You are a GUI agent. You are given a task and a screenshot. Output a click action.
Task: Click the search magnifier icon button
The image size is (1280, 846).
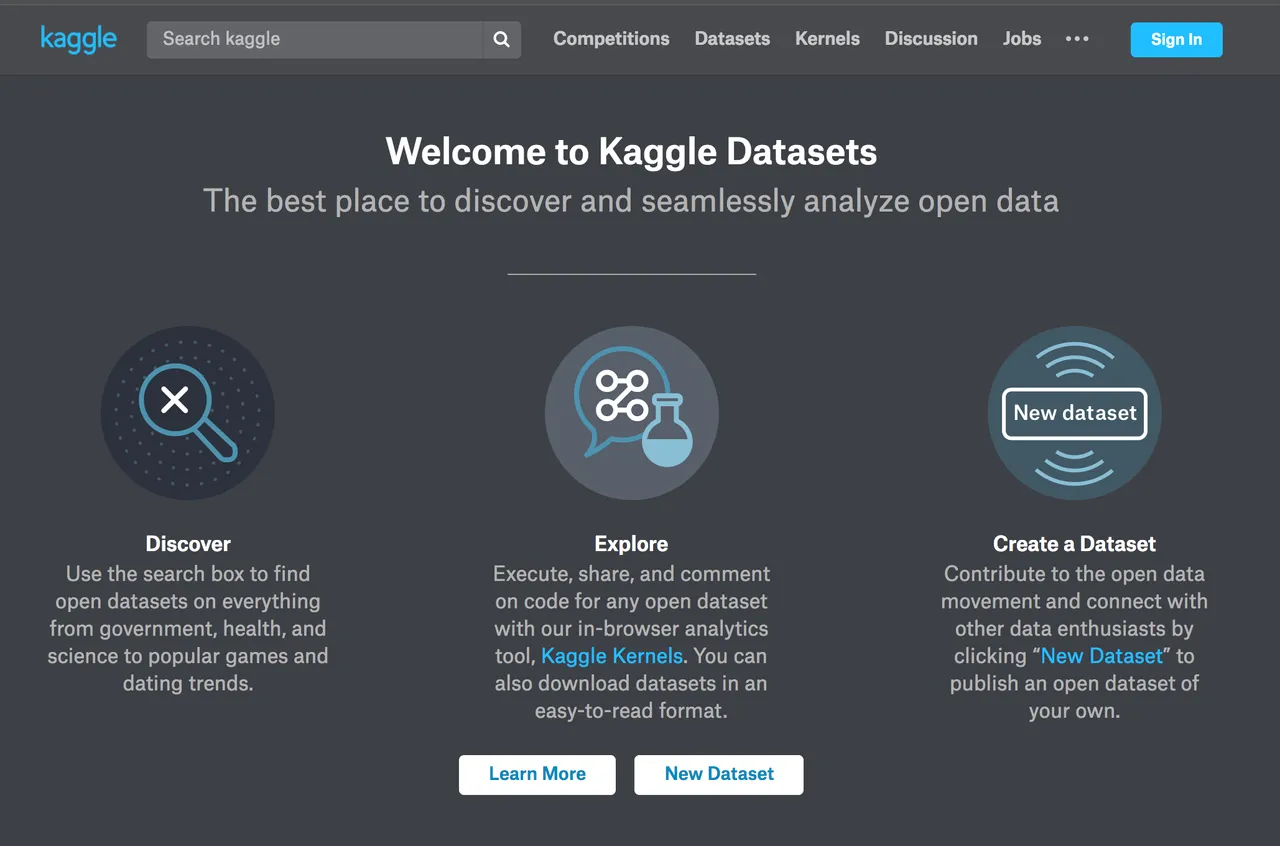[502, 39]
